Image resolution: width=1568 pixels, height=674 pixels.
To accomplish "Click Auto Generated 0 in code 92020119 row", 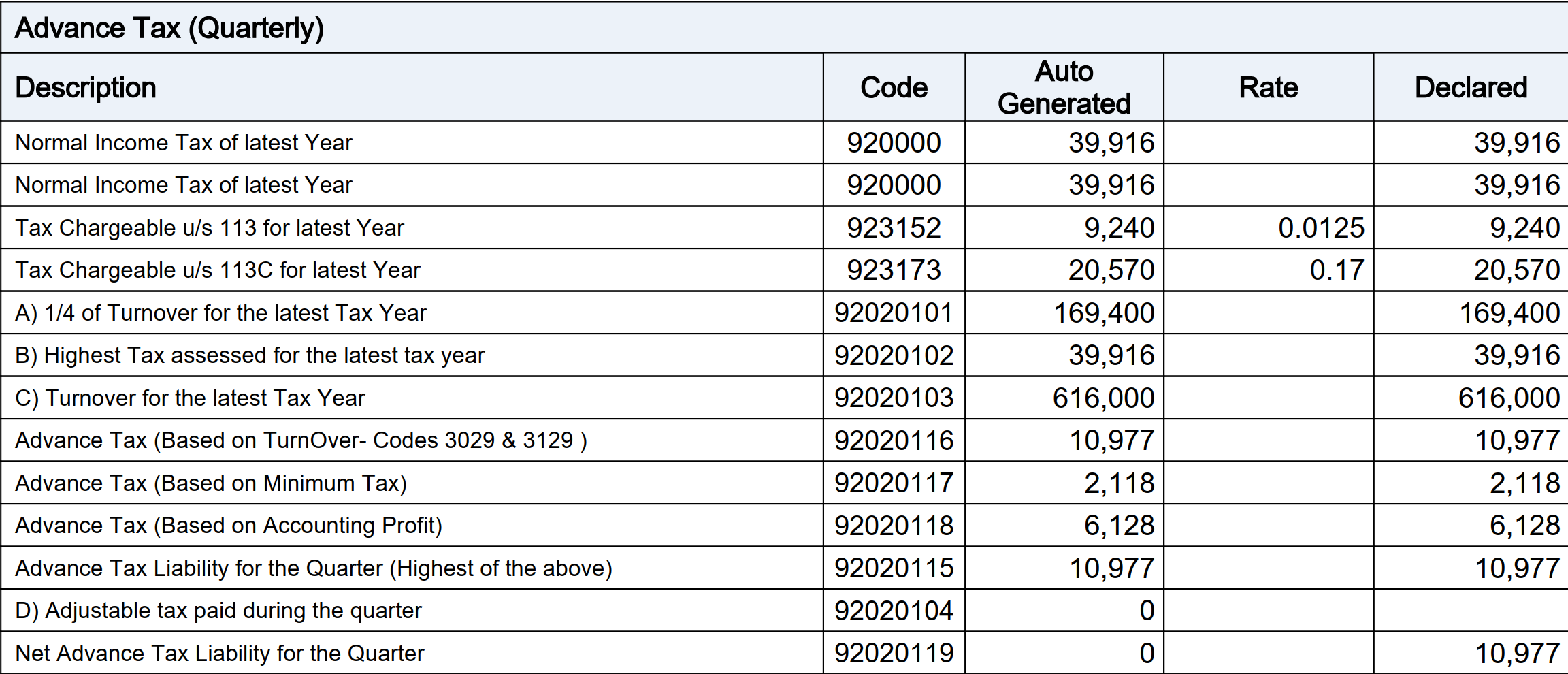I will pos(1147,654).
